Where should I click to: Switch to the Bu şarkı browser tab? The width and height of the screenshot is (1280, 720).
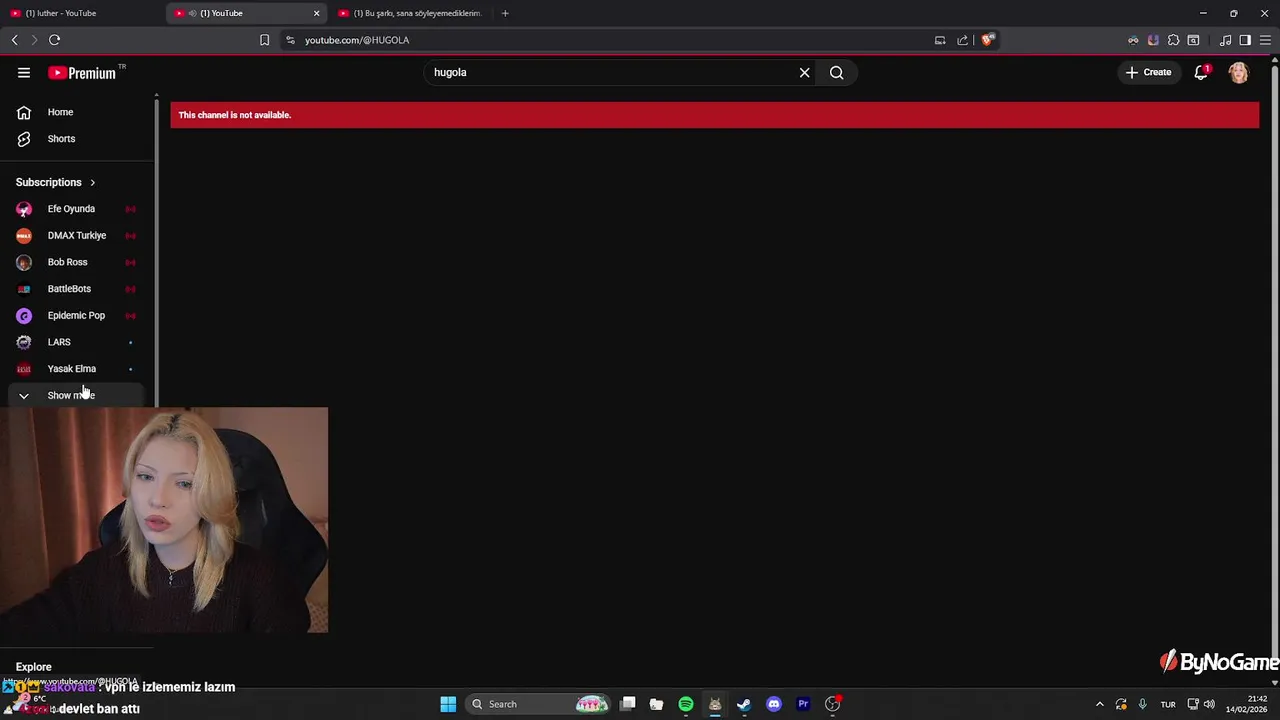410,13
